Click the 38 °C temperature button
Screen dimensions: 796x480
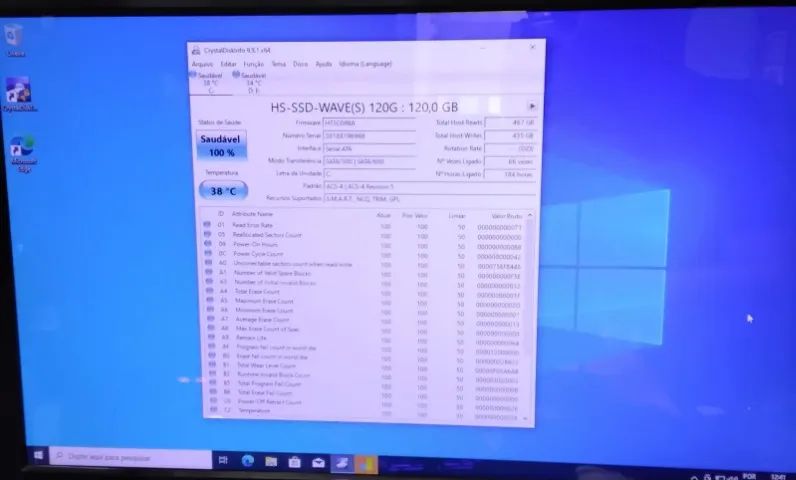click(x=223, y=191)
